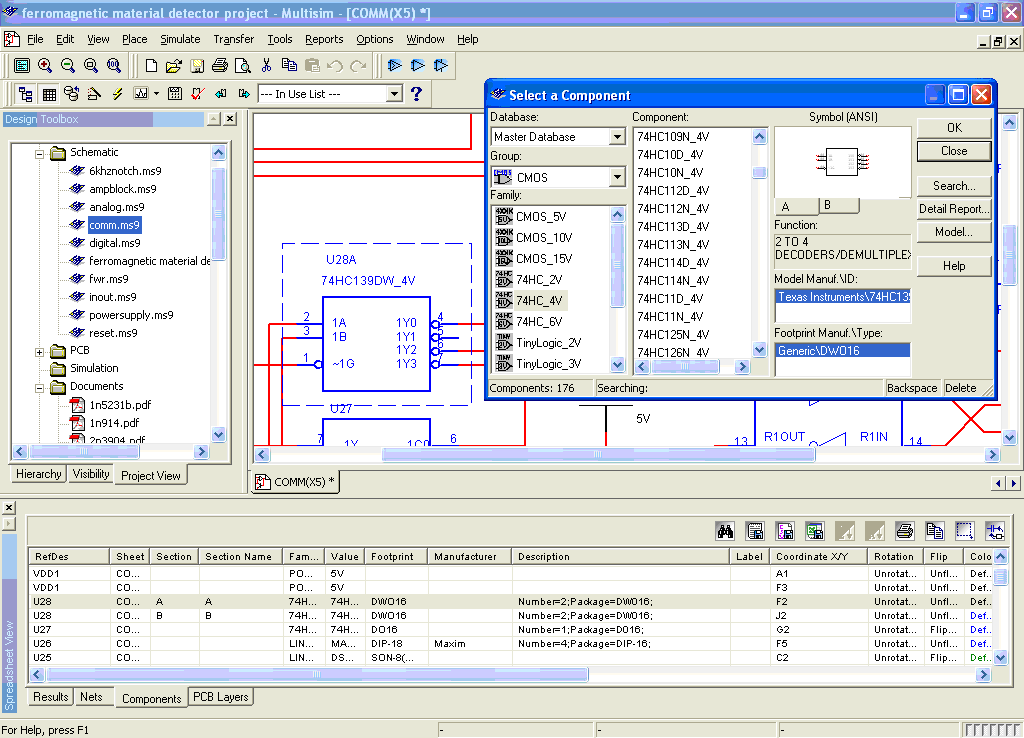Click the blue question mark Help icon

pos(417,94)
